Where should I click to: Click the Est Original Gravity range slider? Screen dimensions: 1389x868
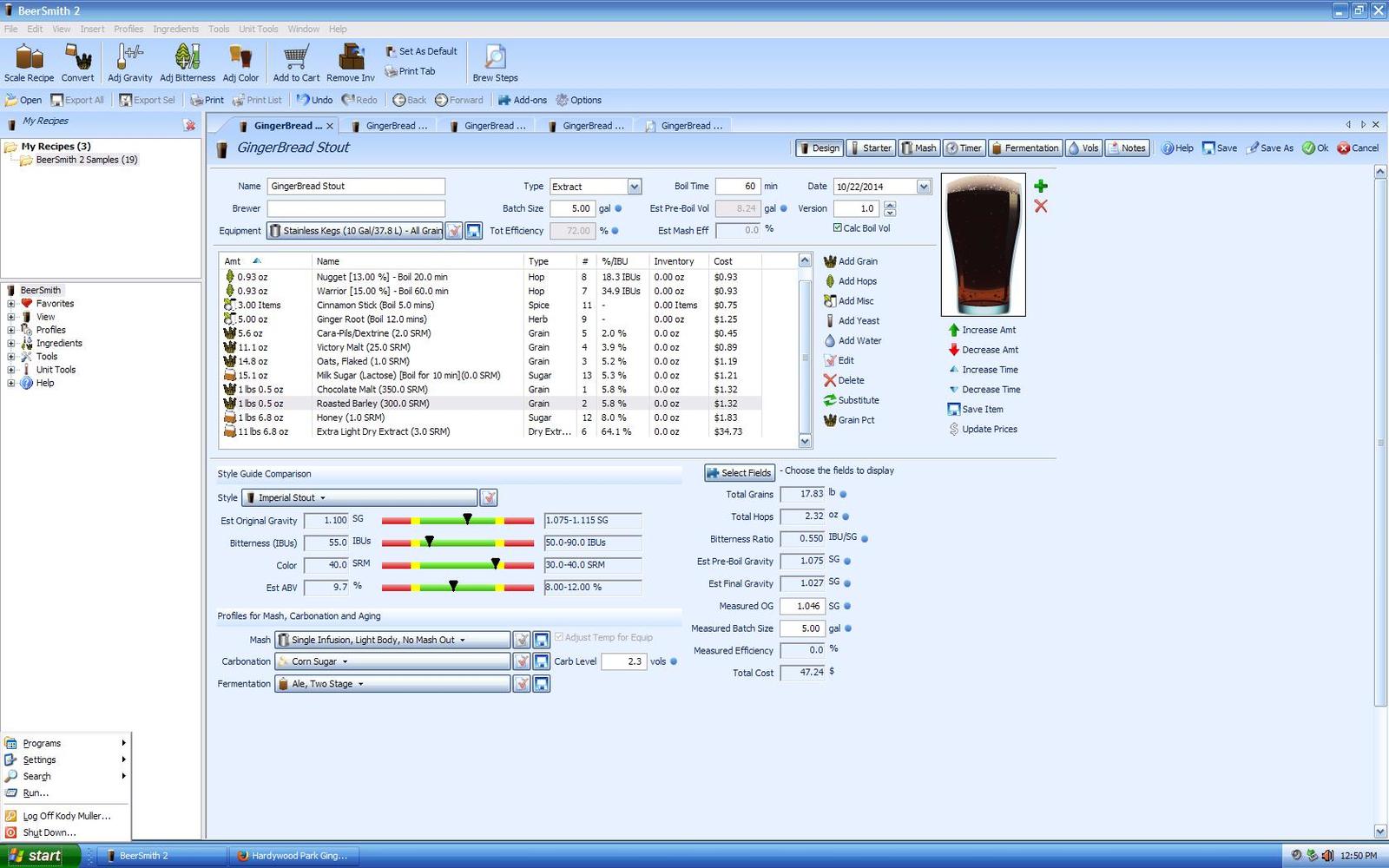coord(458,521)
